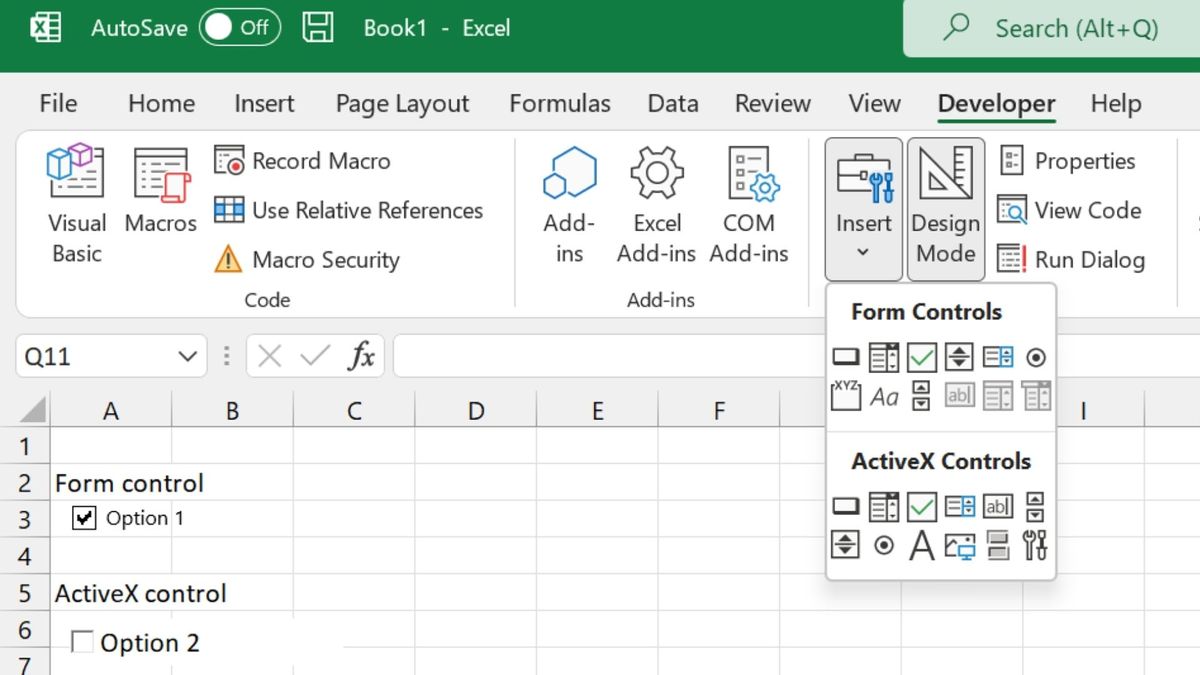Open the Review ribbon tab
The image size is (1200, 675).
coord(772,103)
